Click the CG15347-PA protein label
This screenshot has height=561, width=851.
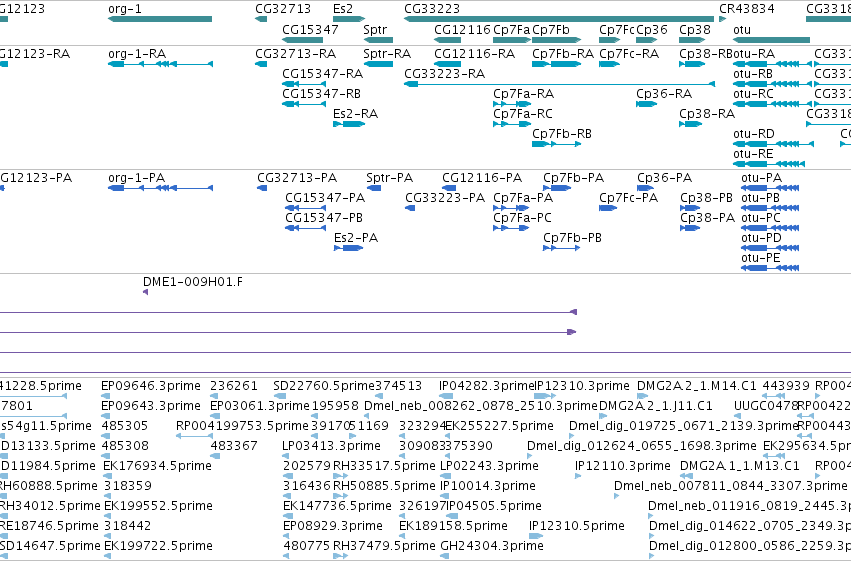(325, 198)
